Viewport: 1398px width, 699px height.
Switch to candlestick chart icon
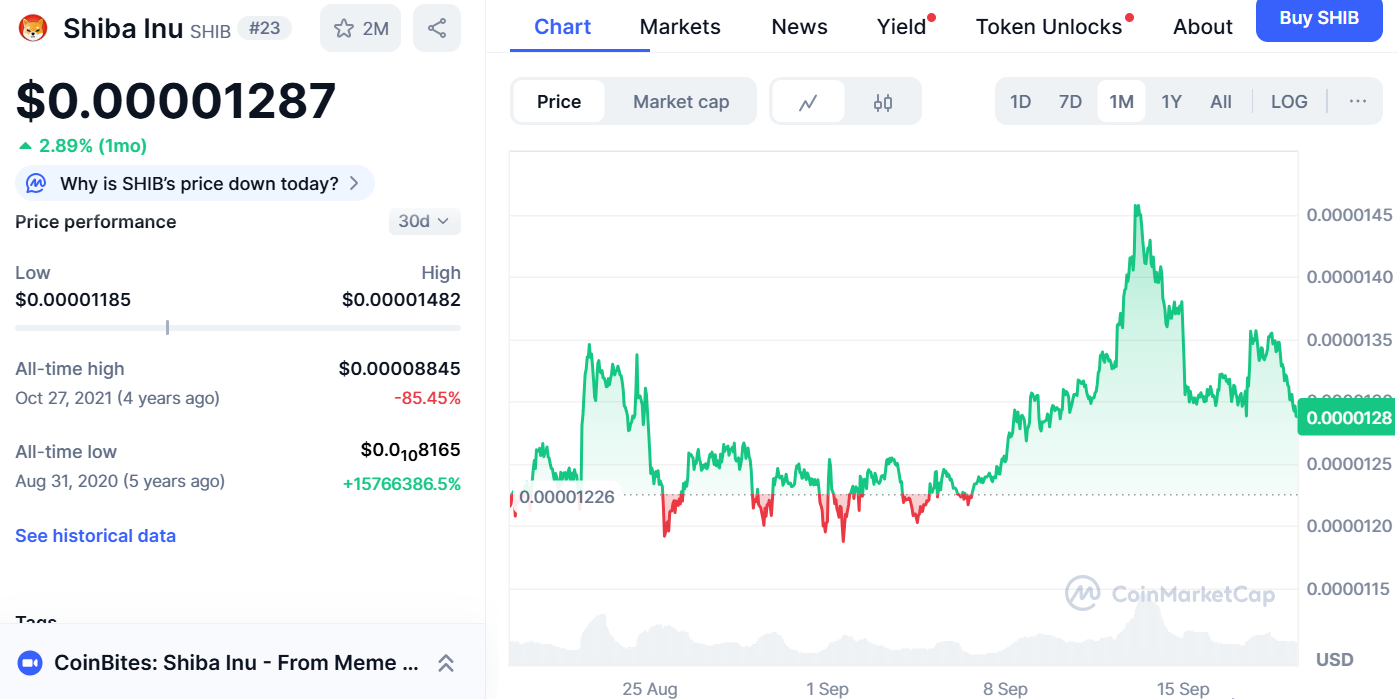click(x=883, y=102)
